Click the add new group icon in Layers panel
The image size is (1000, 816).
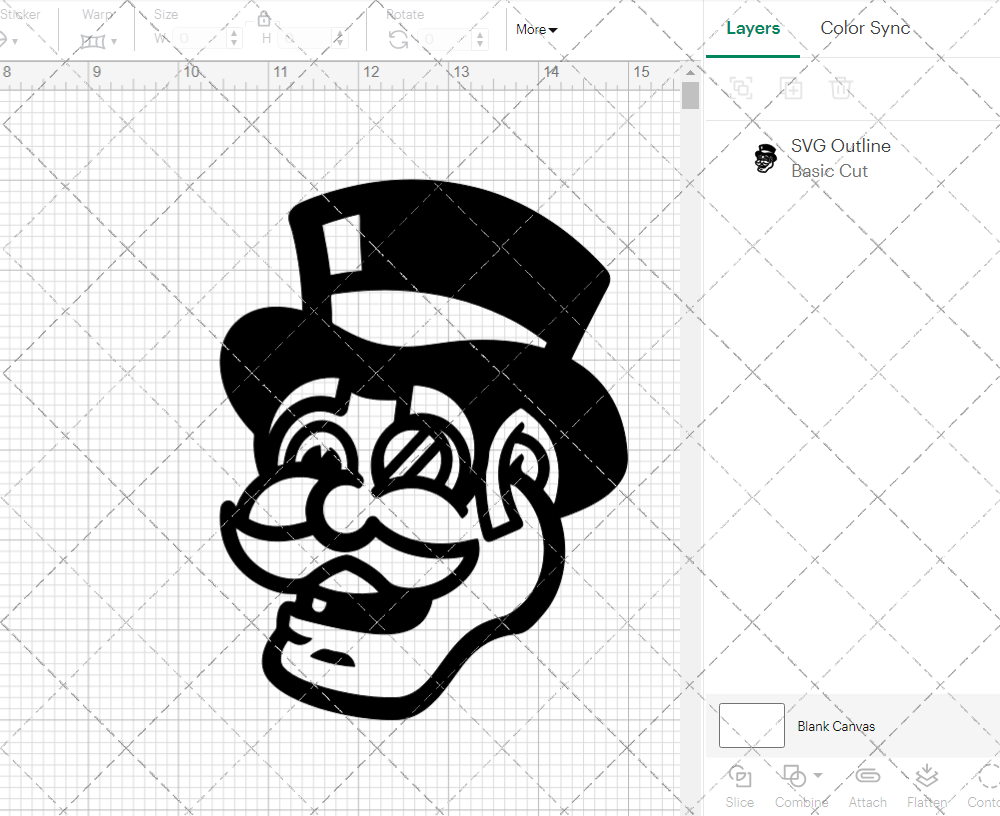792,88
